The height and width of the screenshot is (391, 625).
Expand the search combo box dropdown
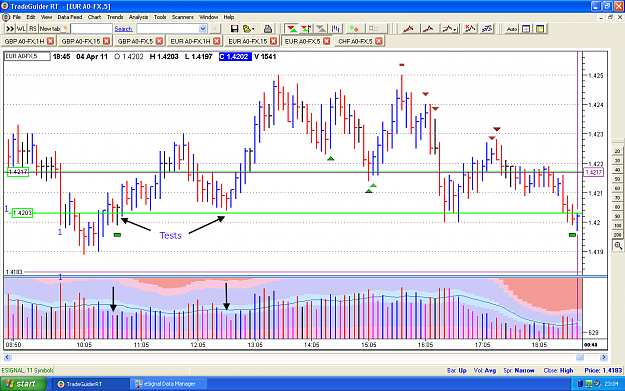click(x=202, y=29)
